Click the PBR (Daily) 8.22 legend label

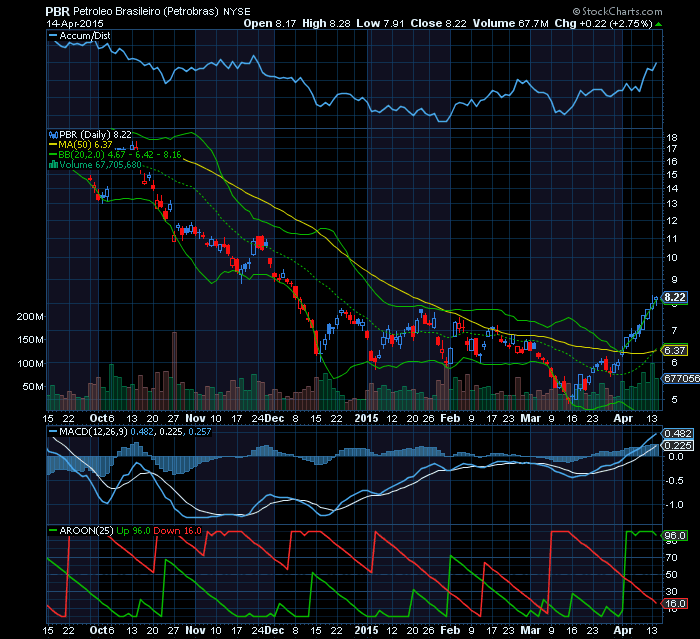[x=95, y=134]
